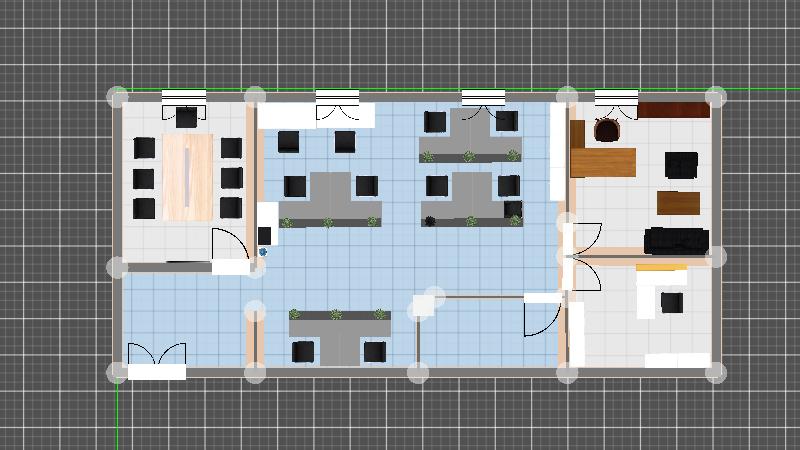Click the chair at head of conference table
The height and width of the screenshot is (450, 800).
coord(187,119)
